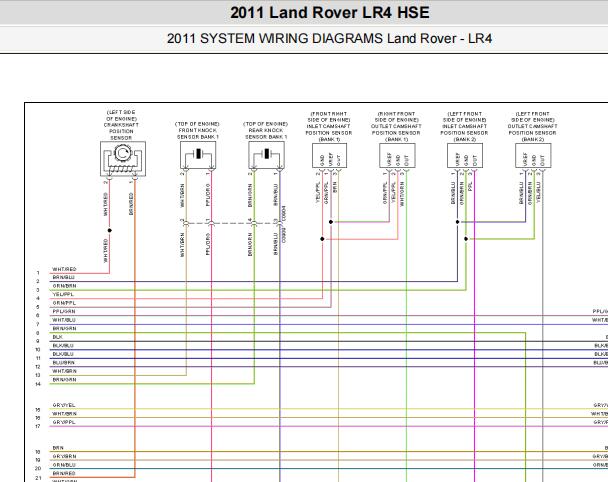Click the splice dot on the crankshaft WHT/RED wire

pyautogui.click(x=110, y=230)
